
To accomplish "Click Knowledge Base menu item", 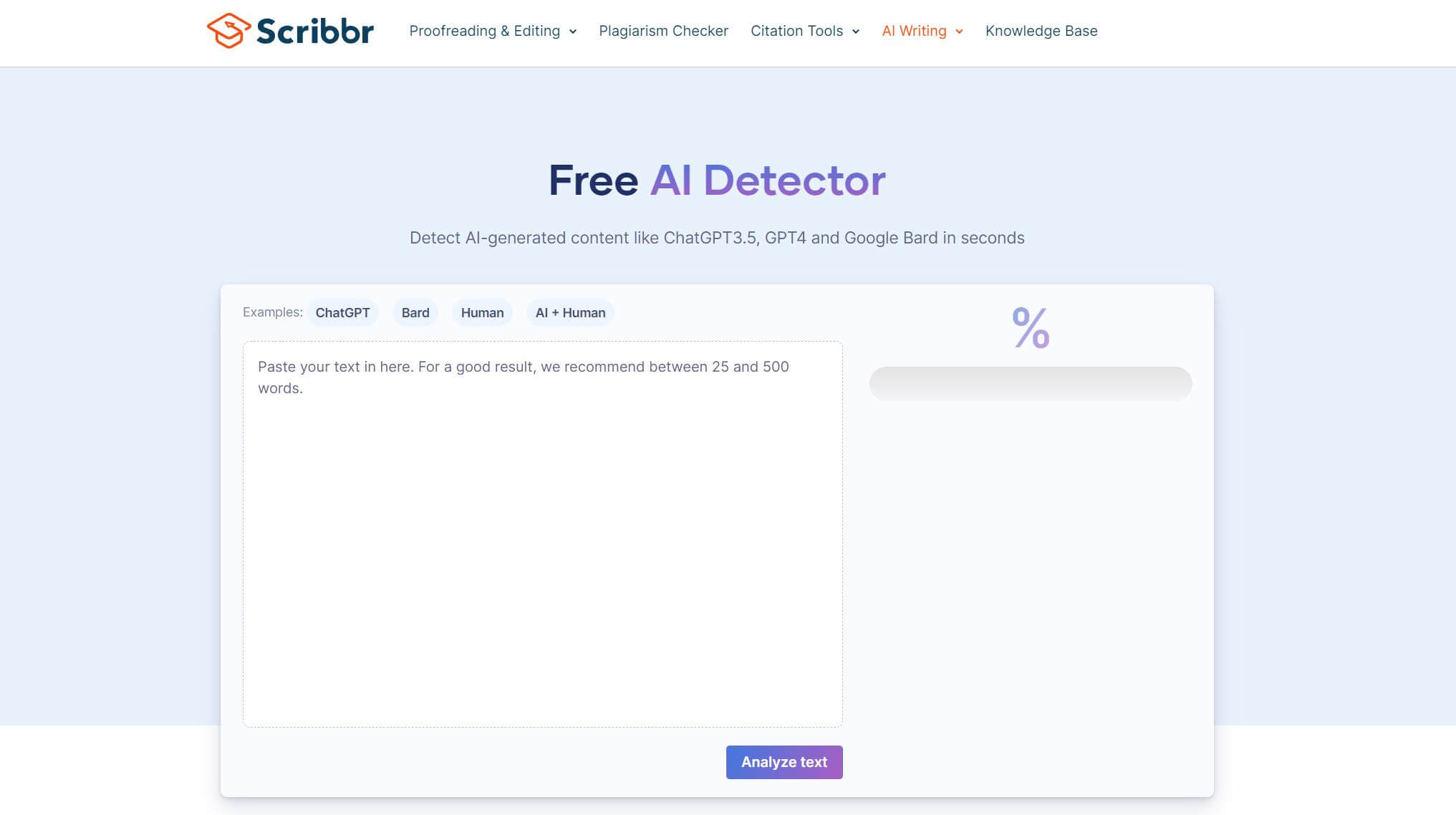I will coord(1041,30).
